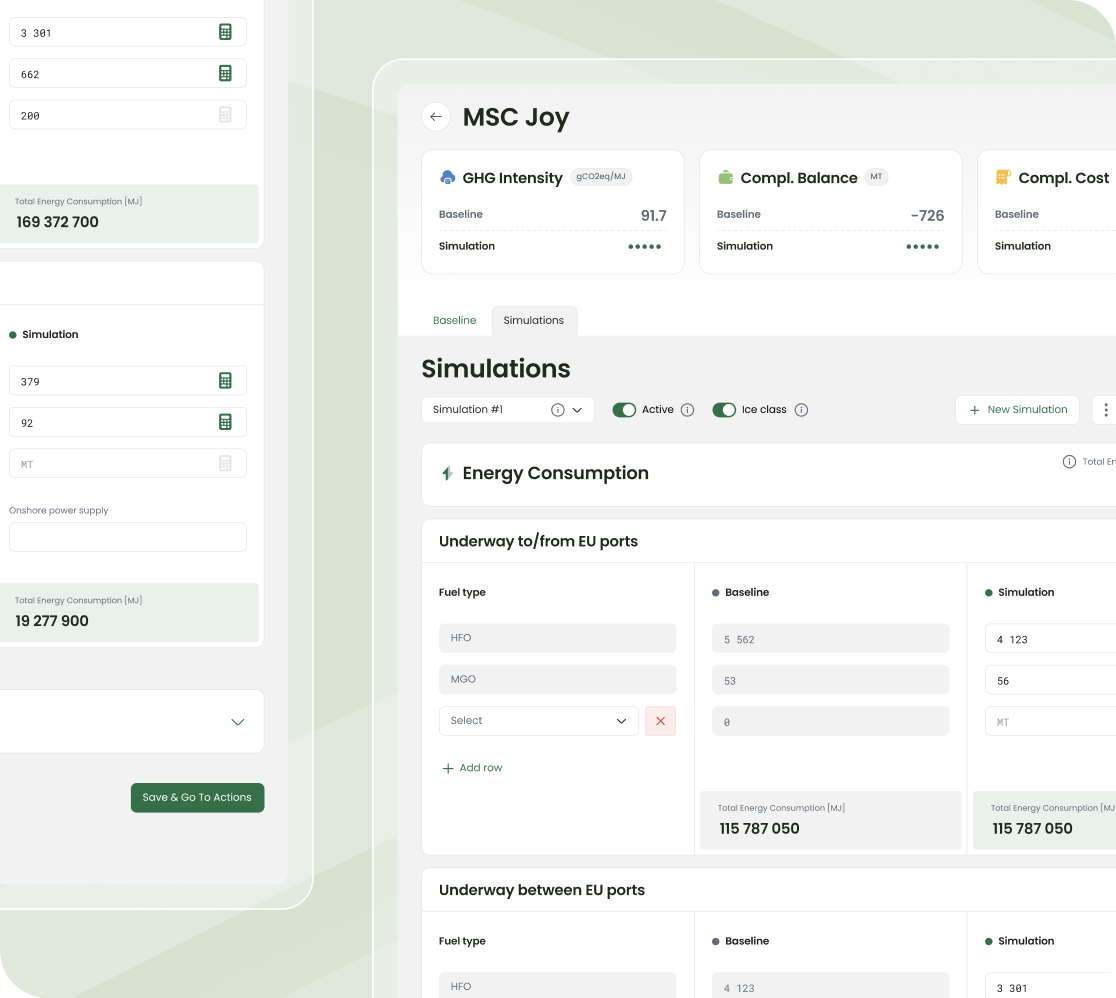Click the Onshore power supply input field
Screen dimensions: 1116x998
click(128, 537)
